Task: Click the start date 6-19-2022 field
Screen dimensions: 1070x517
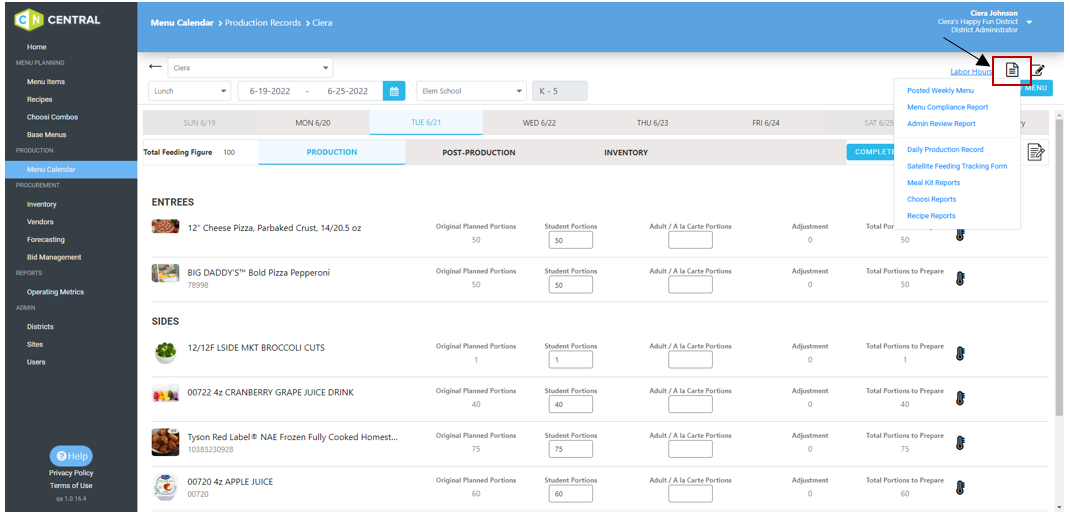Action: pyautogui.click(x=270, y=91)
